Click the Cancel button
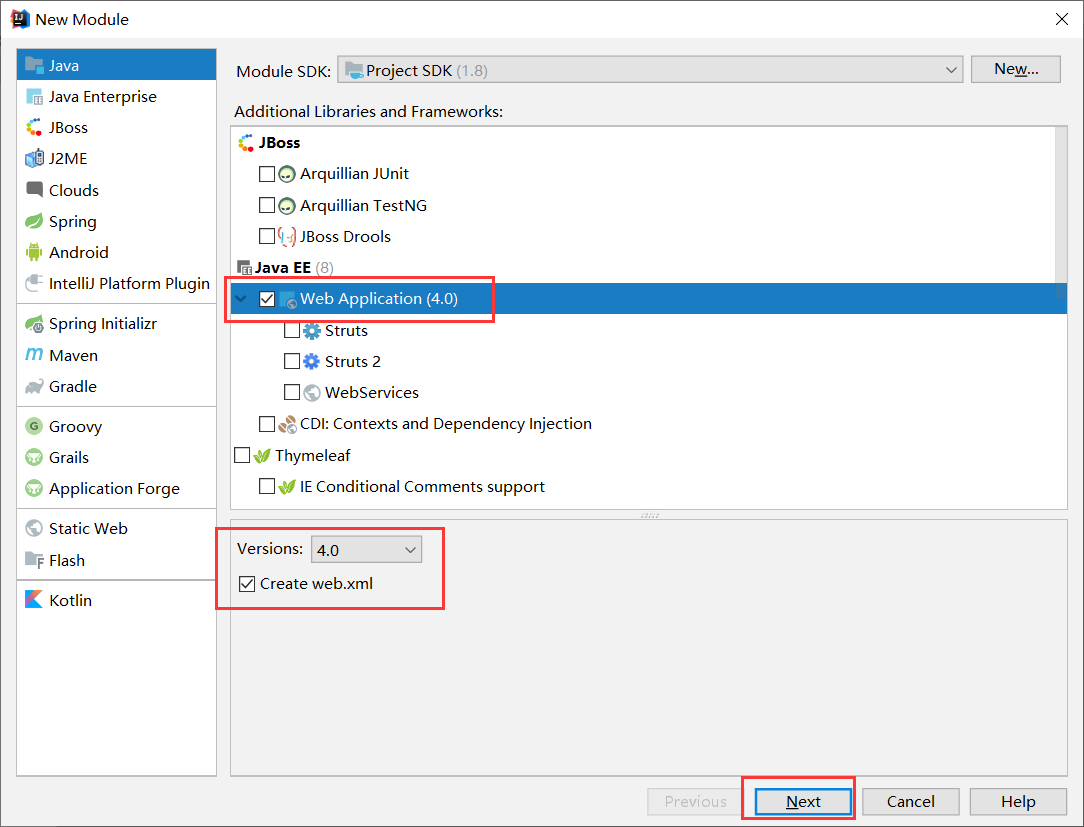The image size is (1084, 827). [910, 801]
